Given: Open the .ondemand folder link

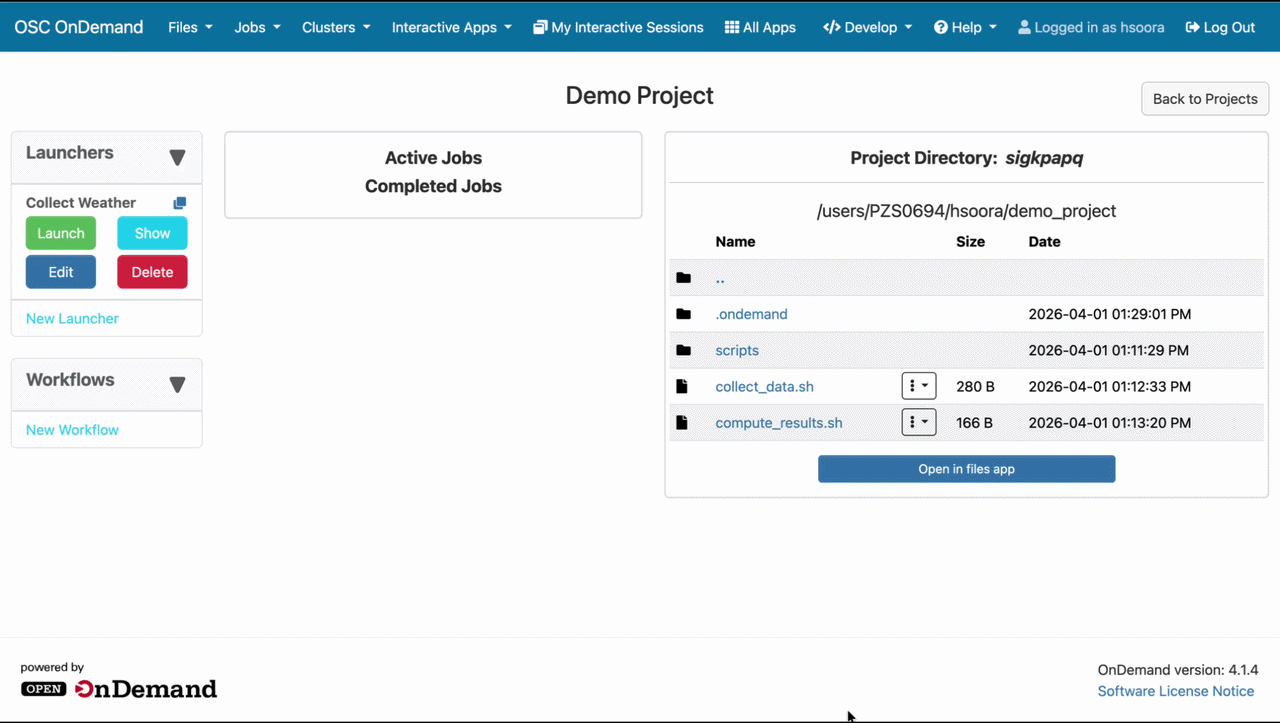Looking at the screenshot, I should 751,313.
